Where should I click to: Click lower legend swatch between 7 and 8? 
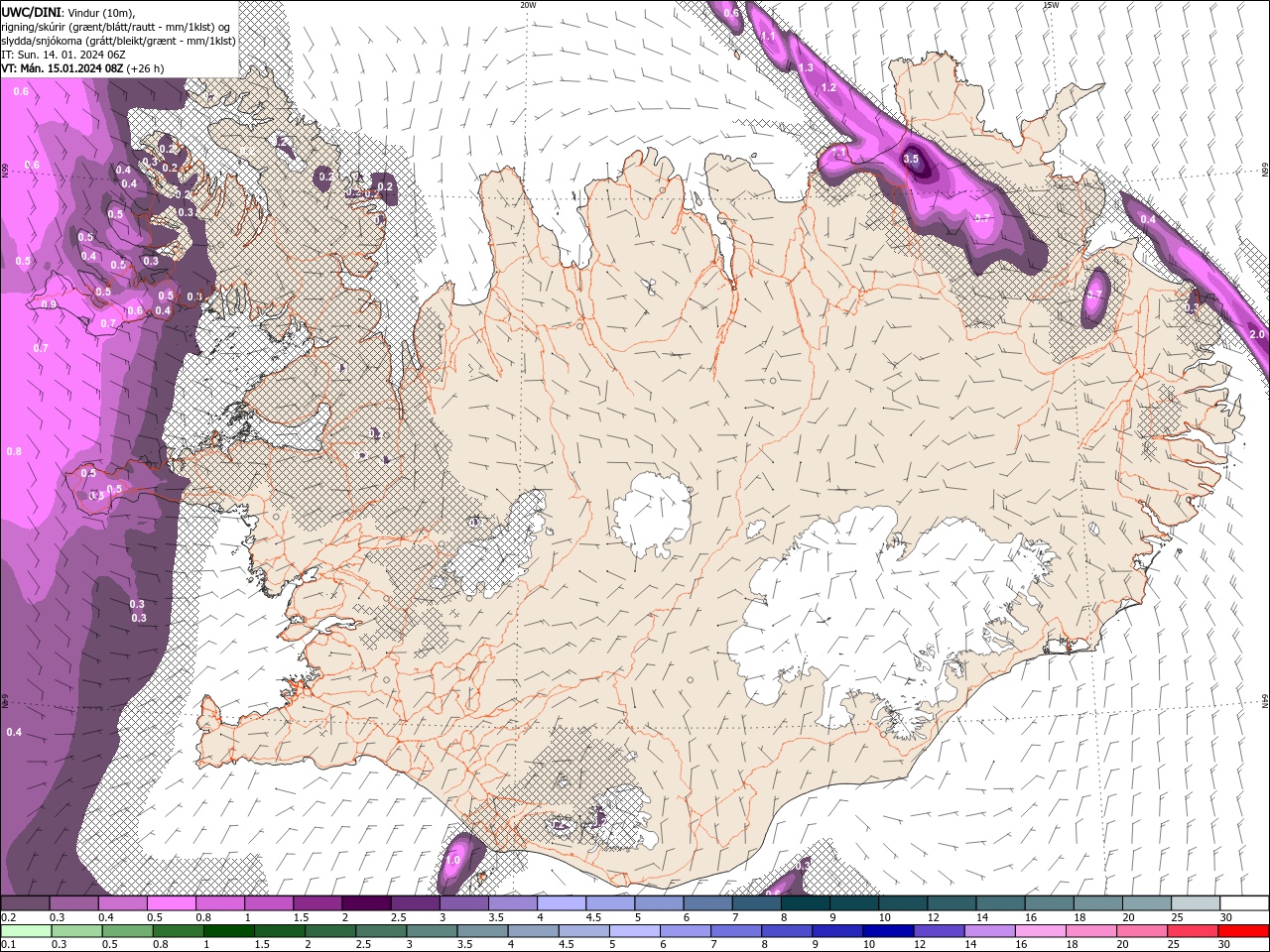click(x=735, y=931)
